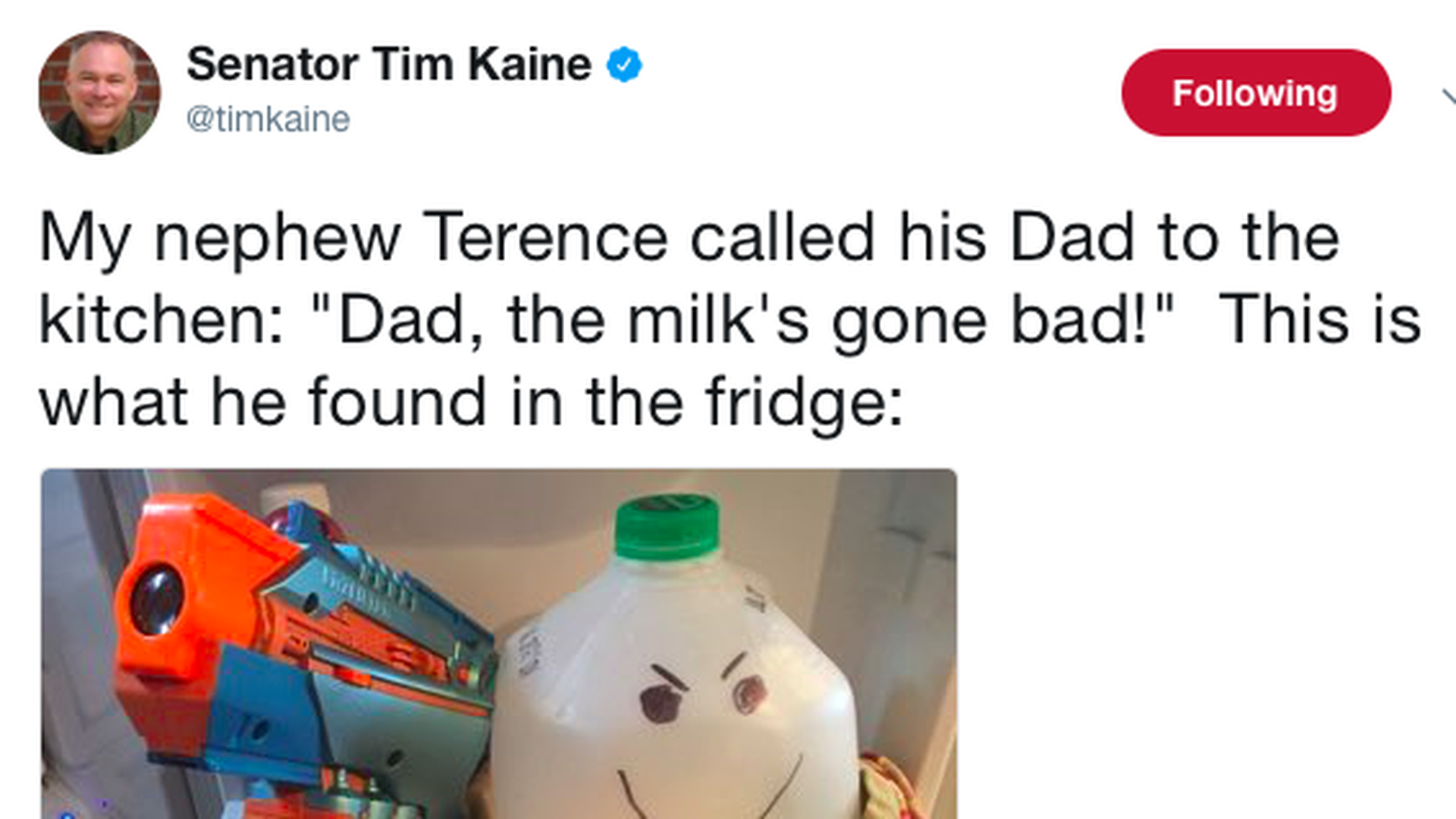Click the phrase "My nephew" in tweet
This screenshot has height=819, width=1456.
click(219, 238)
